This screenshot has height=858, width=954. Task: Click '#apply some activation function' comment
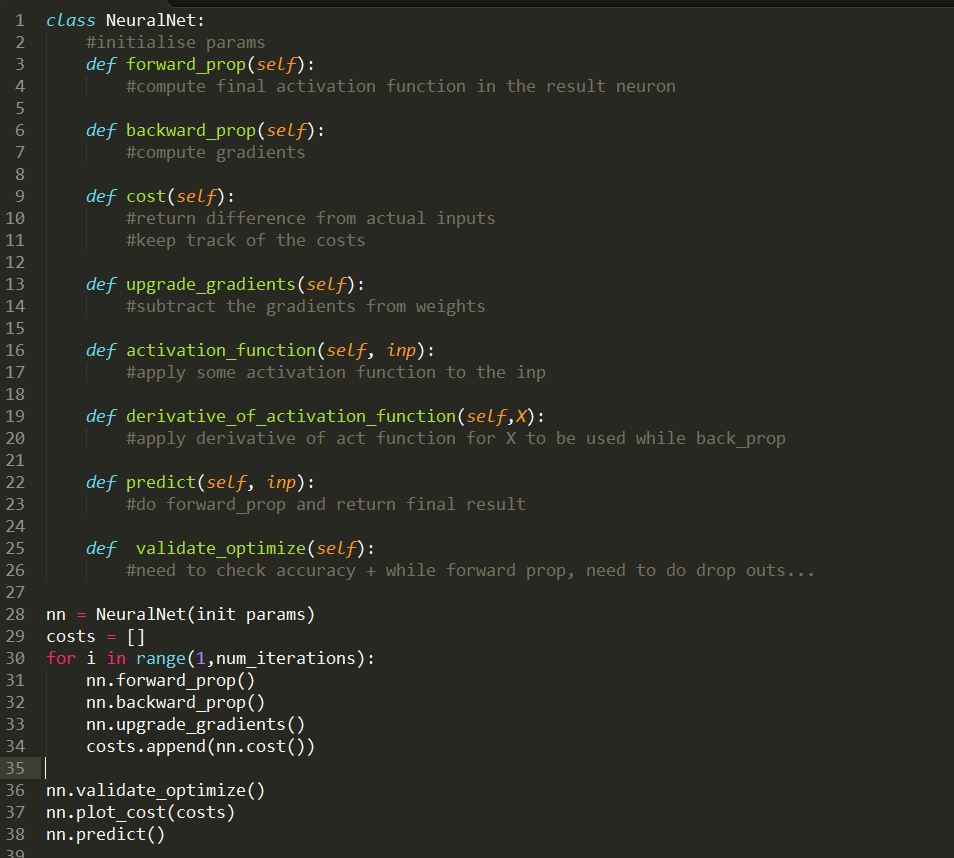pos(335,372)
